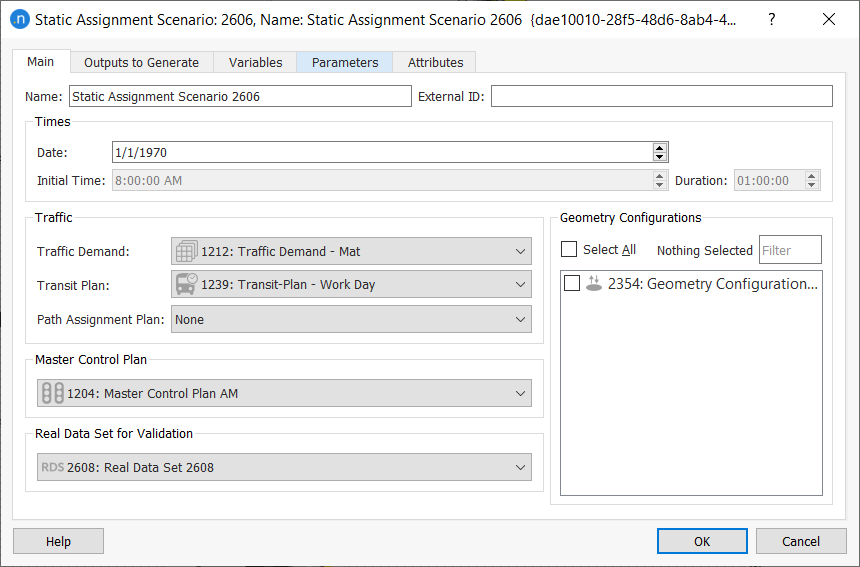Click the RDS Real Data Set icon
This screenshot has height=567, width=860.
tap(53, 467)
